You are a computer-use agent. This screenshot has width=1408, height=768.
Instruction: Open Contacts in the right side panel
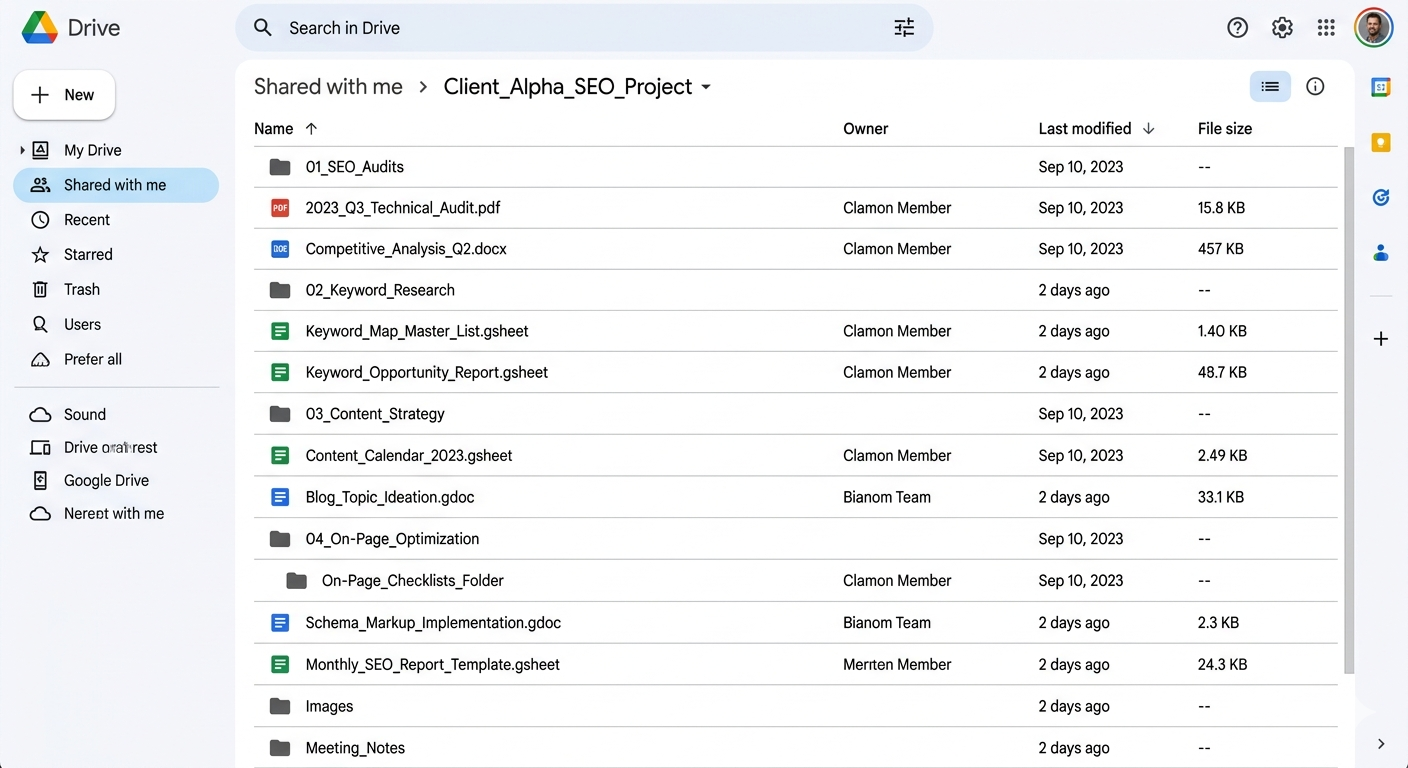click(x=1380, y=252)
